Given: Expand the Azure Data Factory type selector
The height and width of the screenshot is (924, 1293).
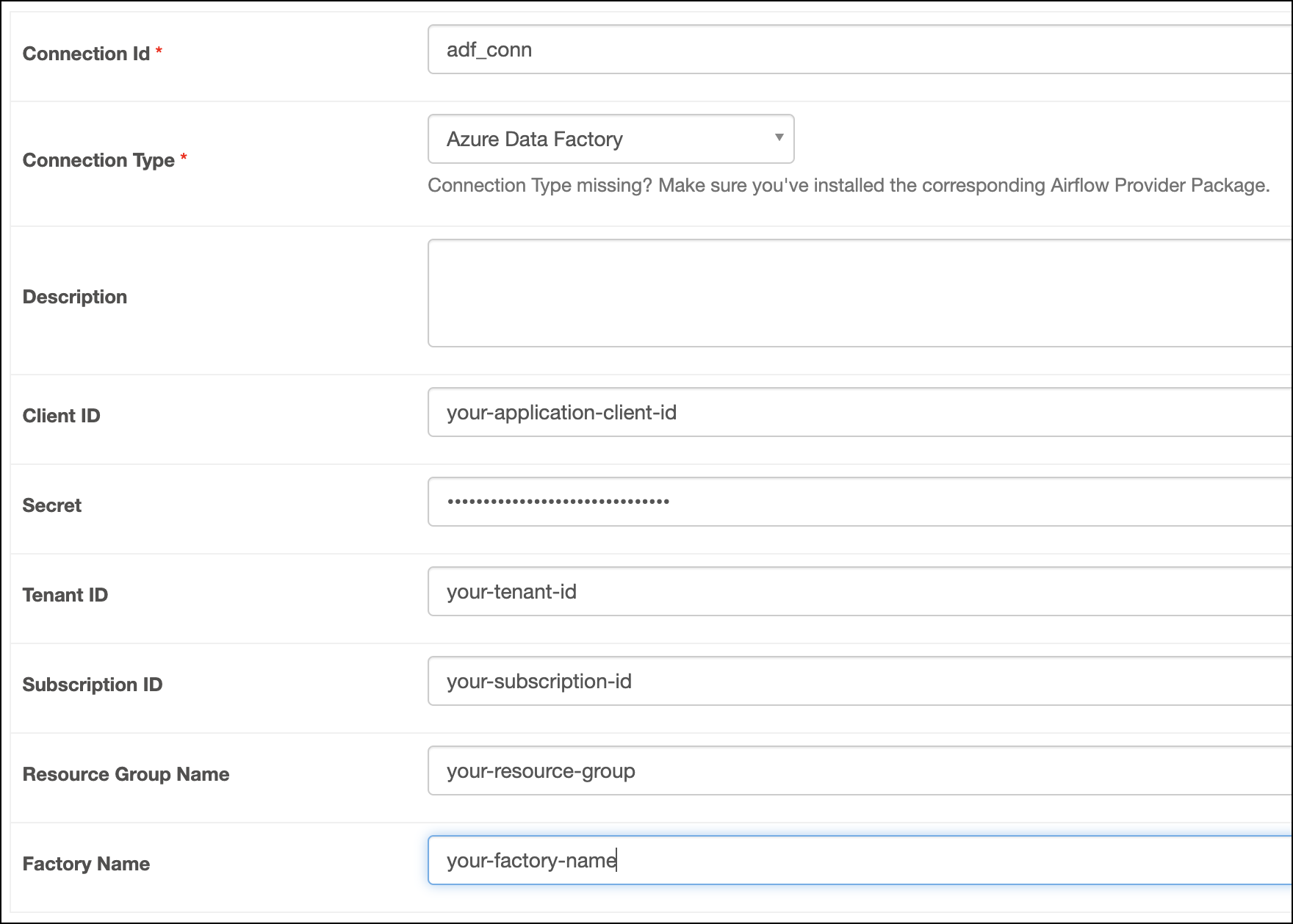Looking at the screenshot, I should 610,139.
